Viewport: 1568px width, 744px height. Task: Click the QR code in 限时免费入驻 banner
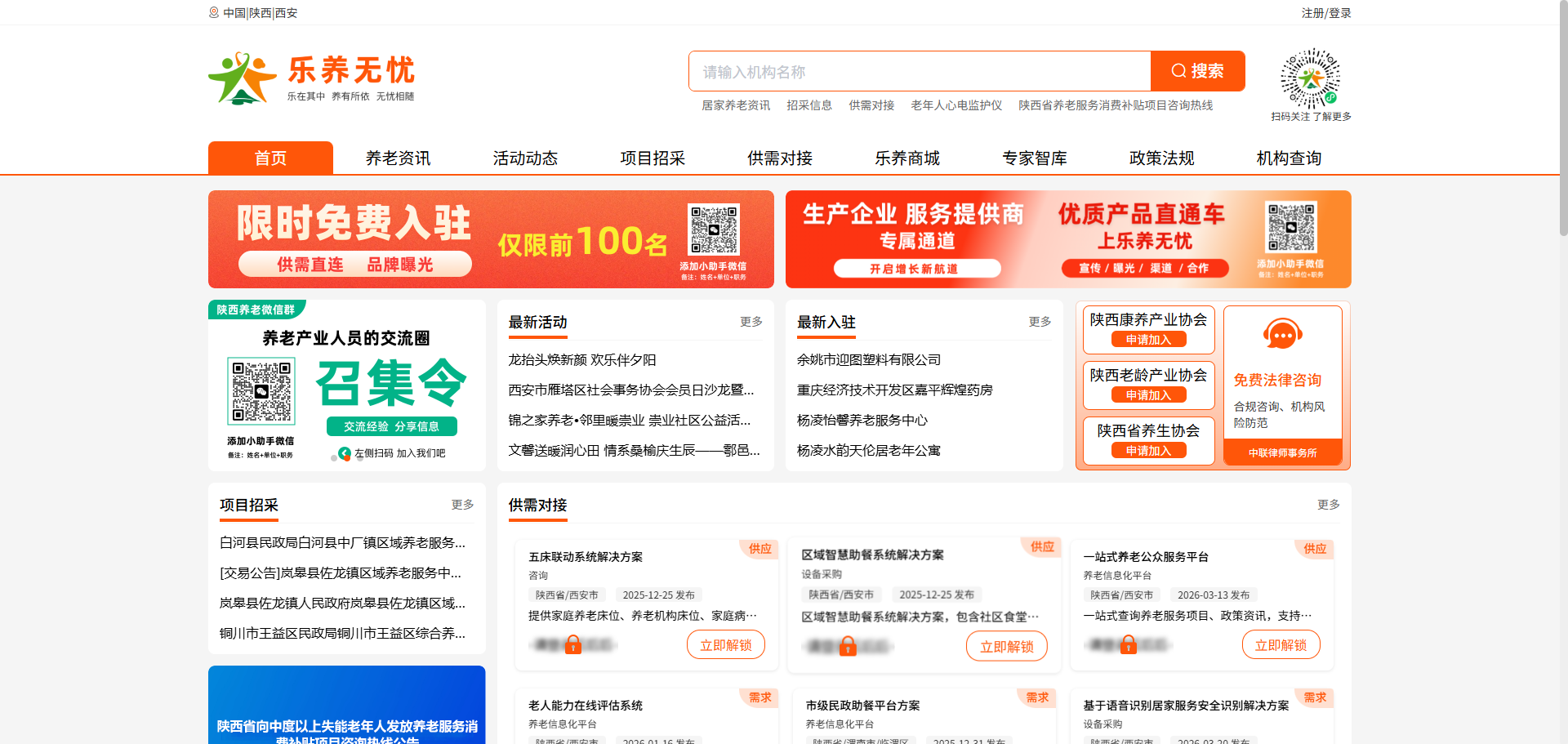715,230
